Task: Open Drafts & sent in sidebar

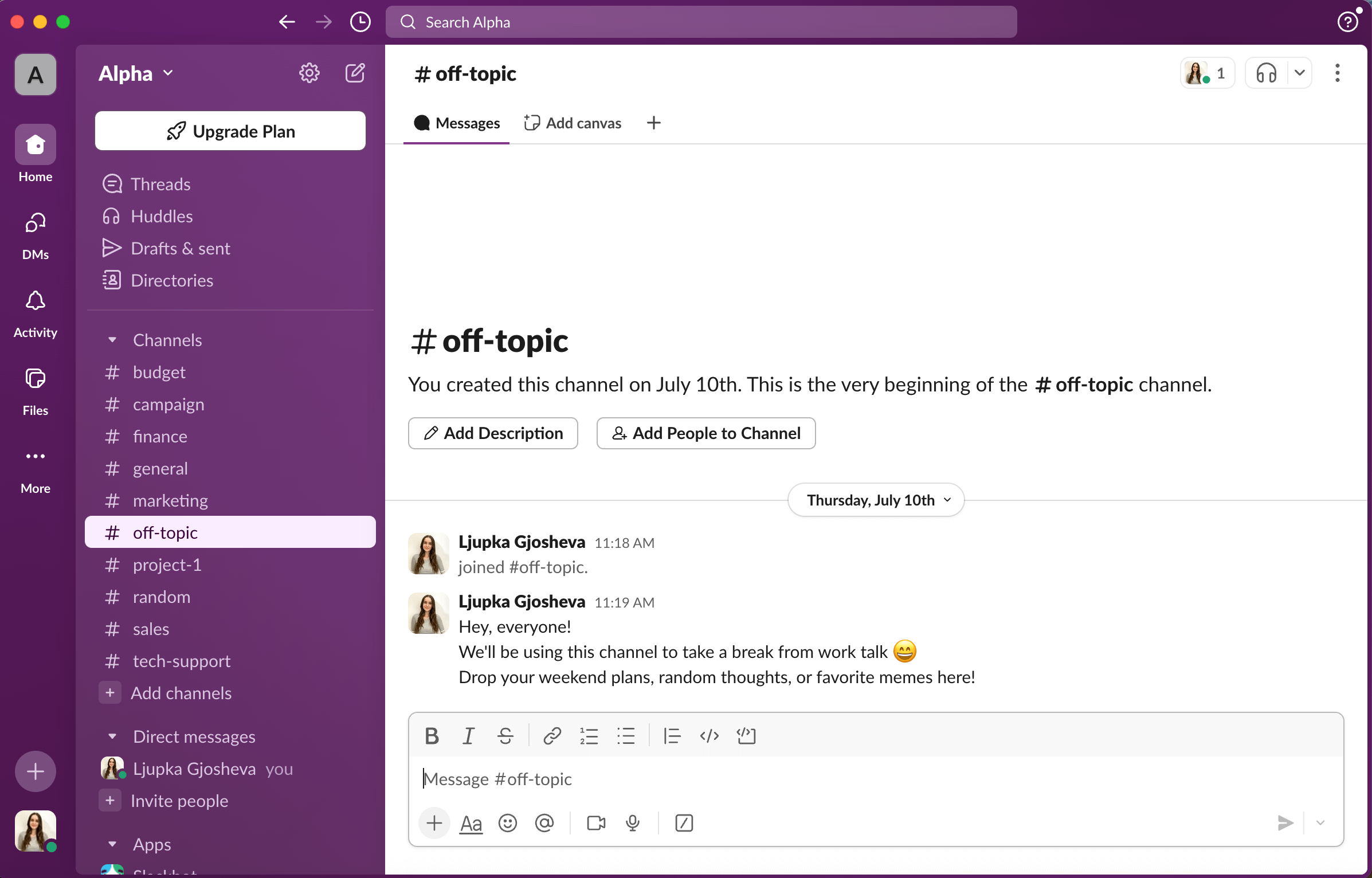Action: pyautogui.click(x=180, y=248)
